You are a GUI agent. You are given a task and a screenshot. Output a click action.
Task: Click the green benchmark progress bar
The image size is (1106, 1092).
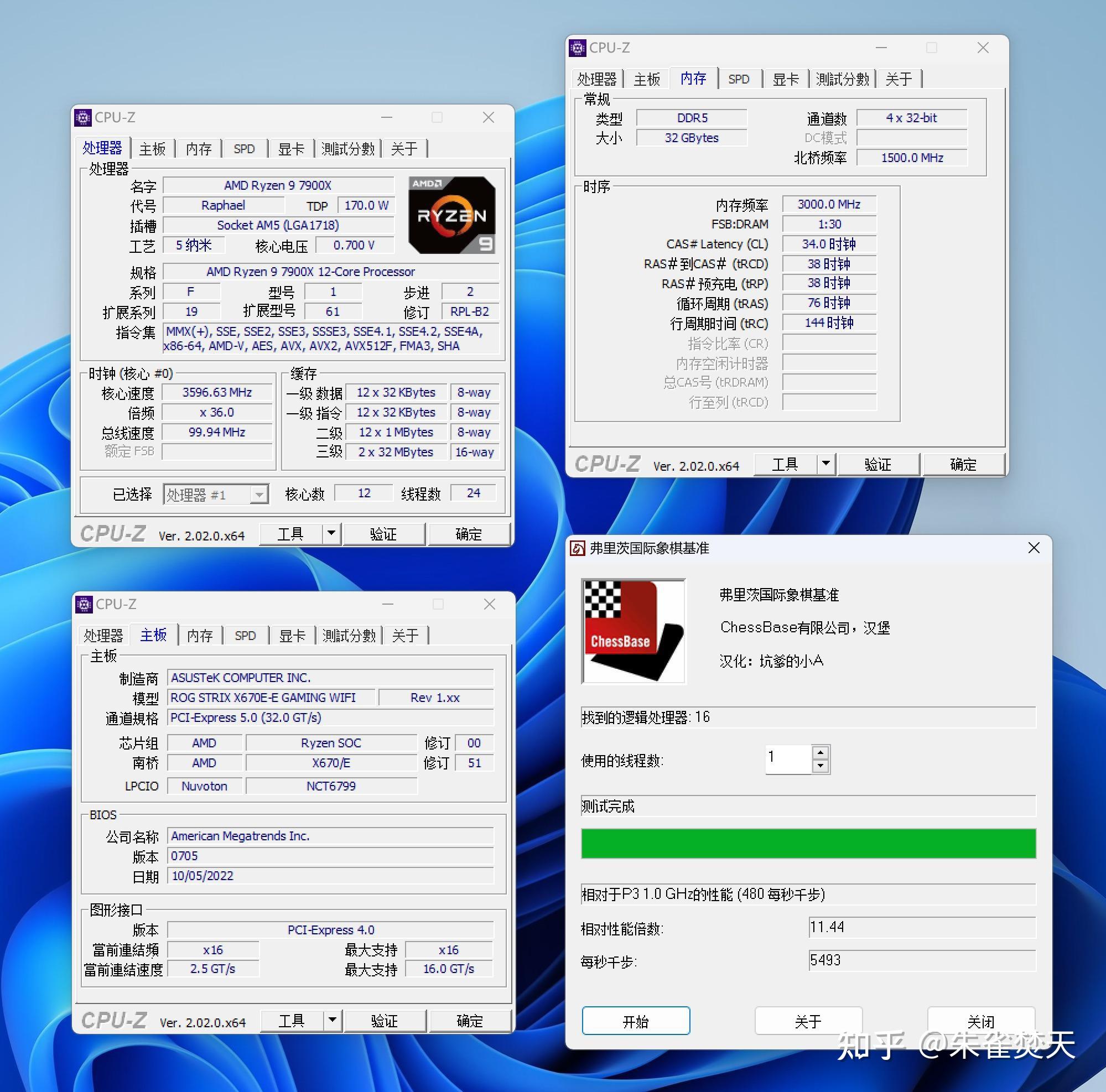pos(807,843)
